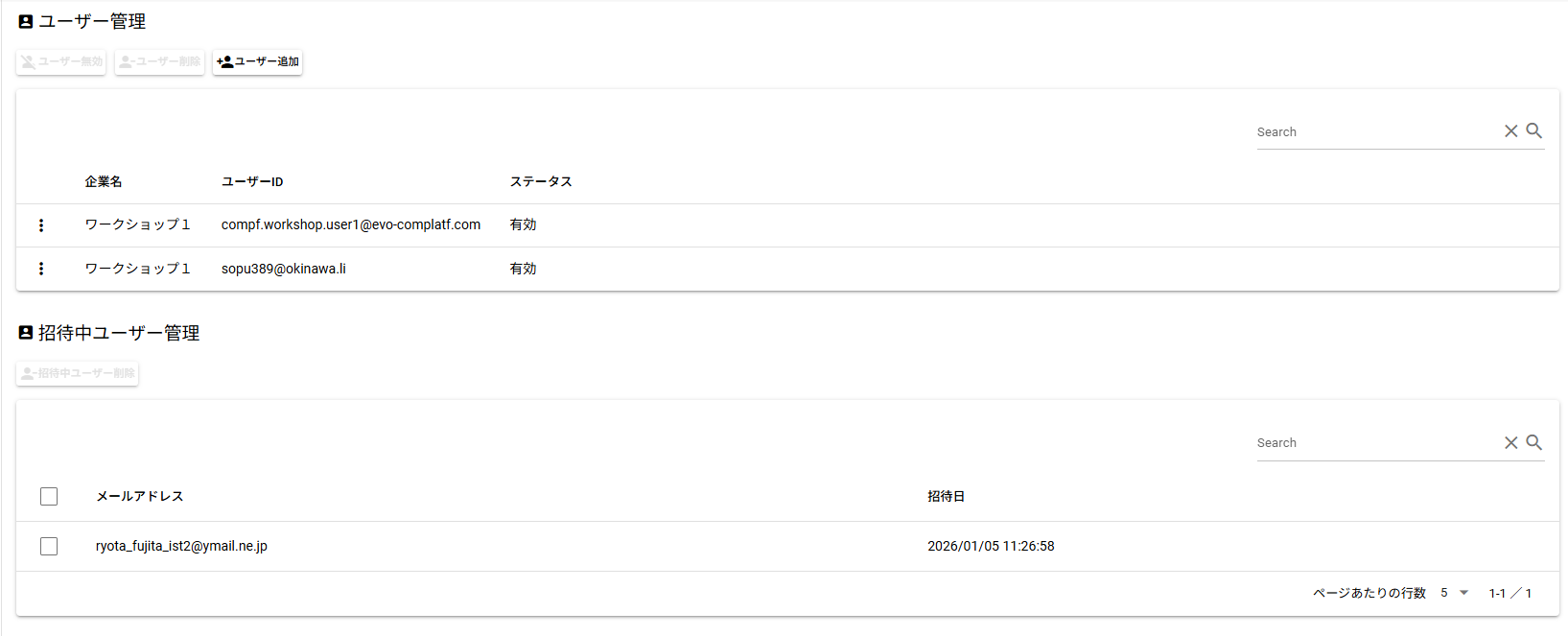Sort by the 招待日 column header

tap(946, 496)
